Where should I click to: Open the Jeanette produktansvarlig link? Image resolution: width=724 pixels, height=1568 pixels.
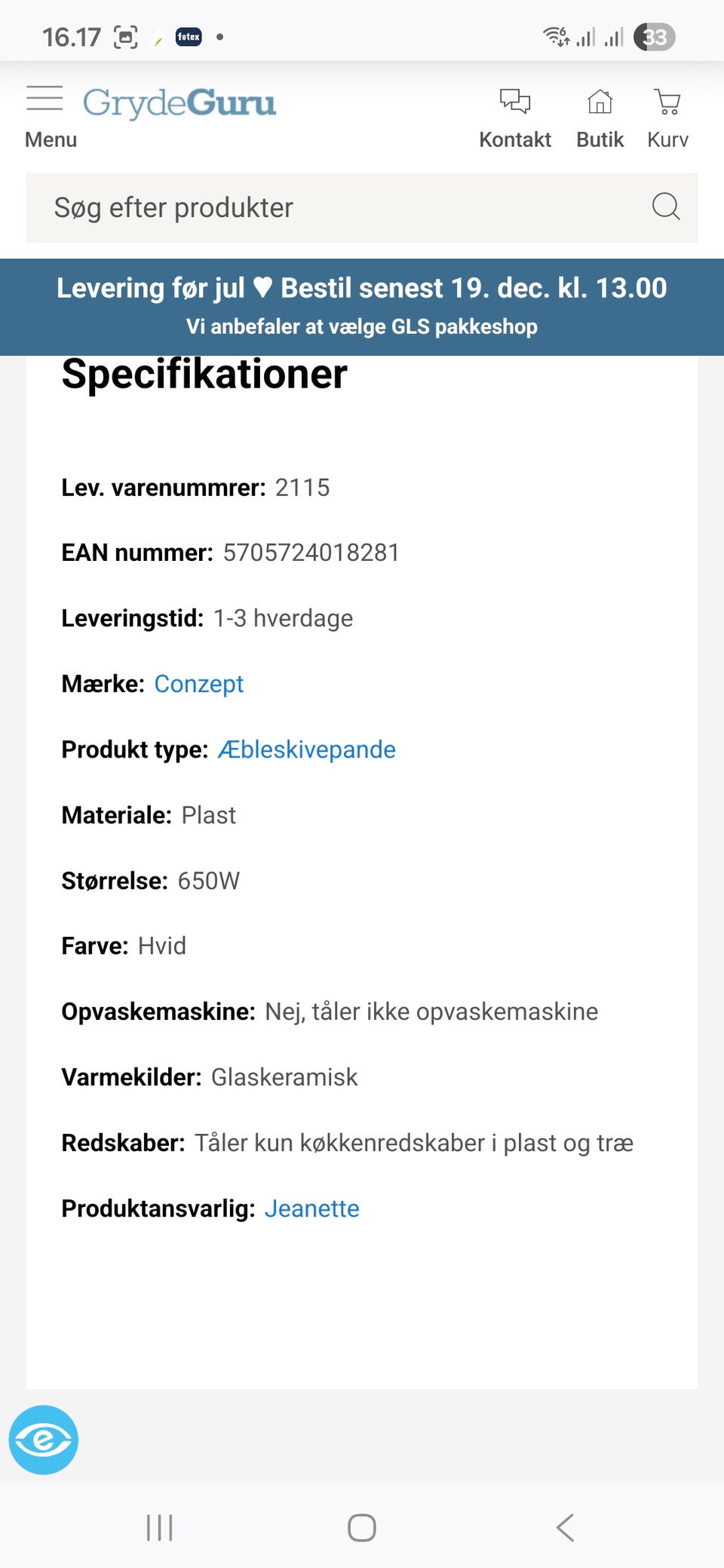[x=311, y=1208]
